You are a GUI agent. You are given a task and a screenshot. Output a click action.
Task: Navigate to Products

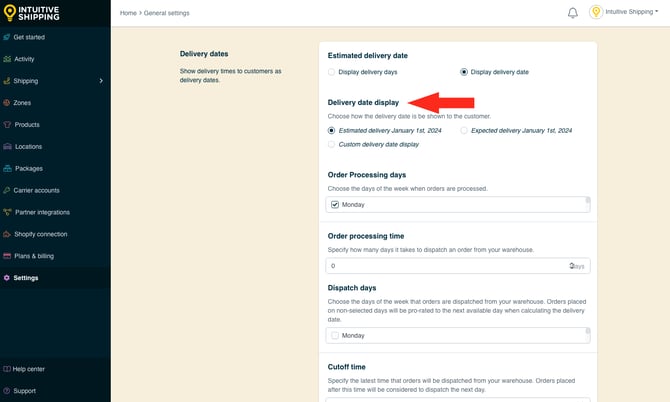point(27,124)
